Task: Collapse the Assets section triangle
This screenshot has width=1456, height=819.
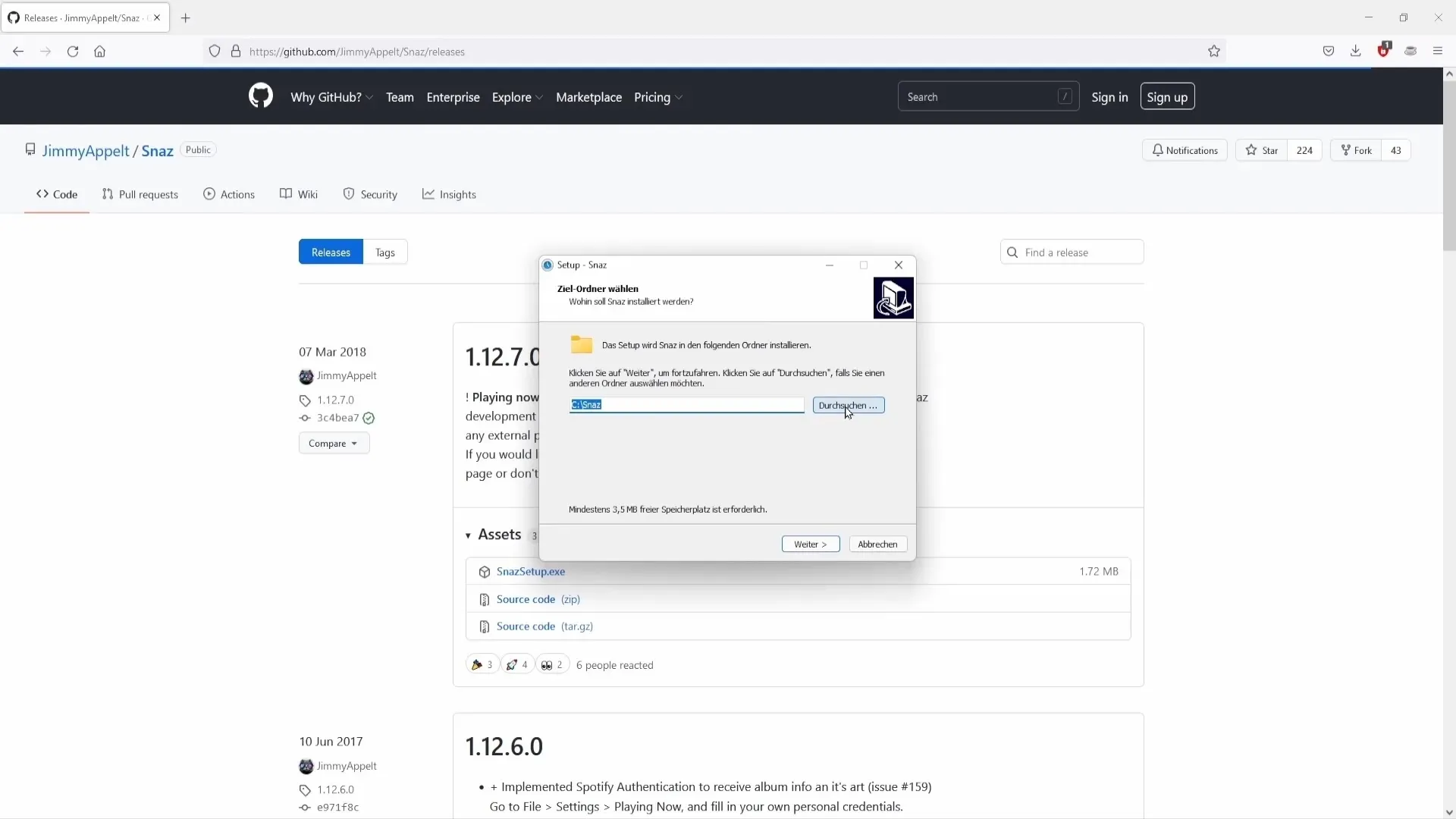Action: [x=468, y=535]
